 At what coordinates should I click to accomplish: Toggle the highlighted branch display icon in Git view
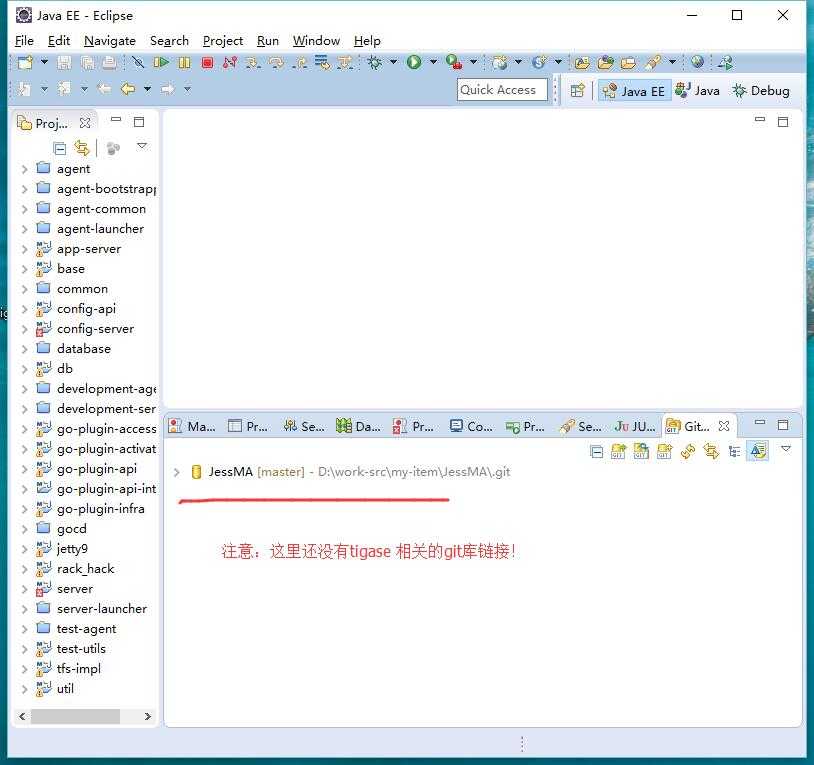click(757, 451)
